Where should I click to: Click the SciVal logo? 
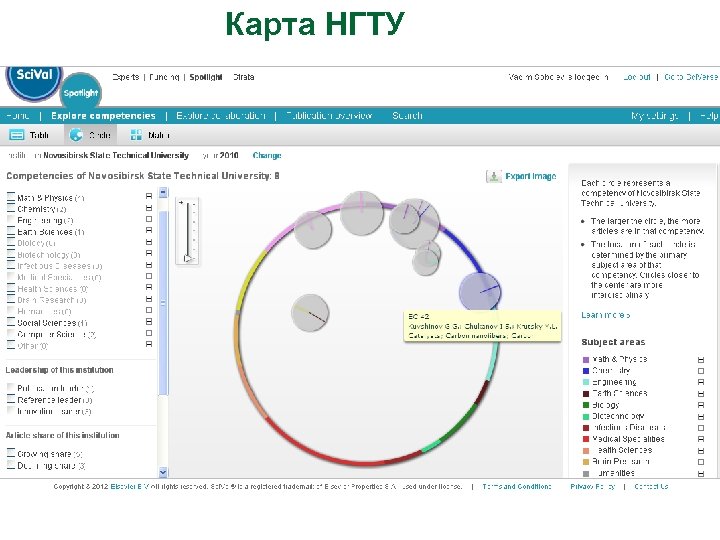click(x=34, y=82)
